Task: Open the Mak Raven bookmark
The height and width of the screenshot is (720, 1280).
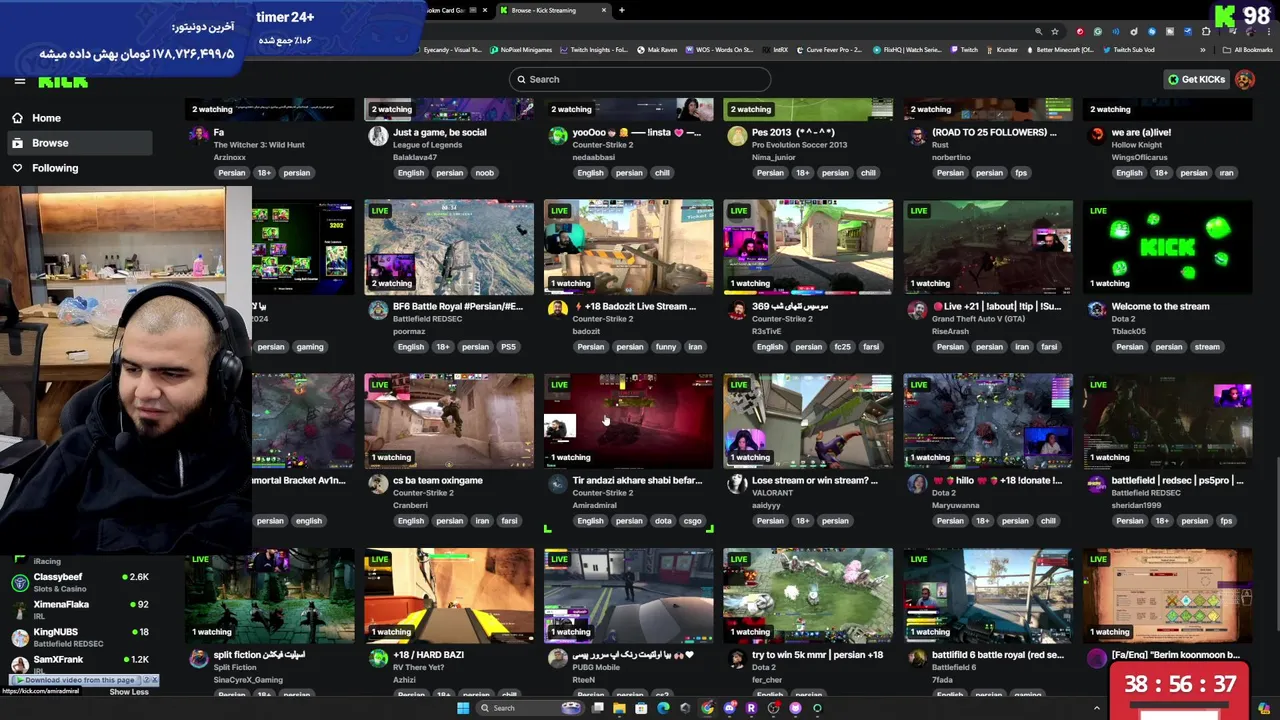Action: [657, 49]
